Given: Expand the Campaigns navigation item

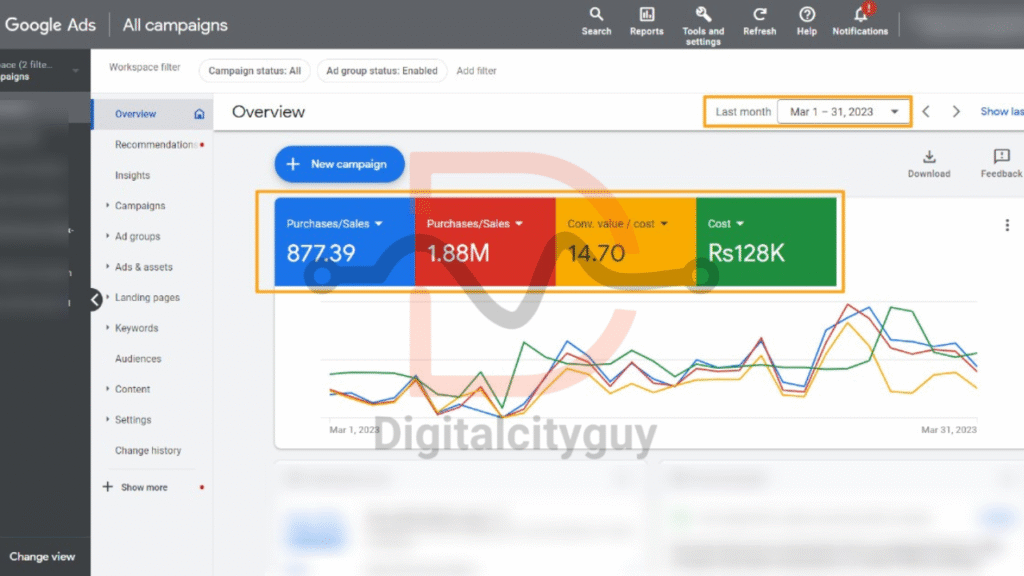Looking at the screenshot, I should 107,206.
